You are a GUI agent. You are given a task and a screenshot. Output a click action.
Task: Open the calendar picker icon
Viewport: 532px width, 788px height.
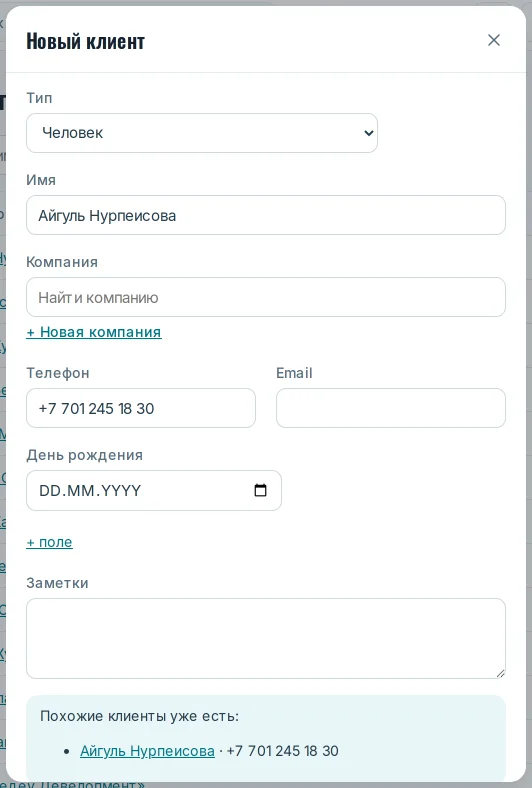(x=260, y=490)
